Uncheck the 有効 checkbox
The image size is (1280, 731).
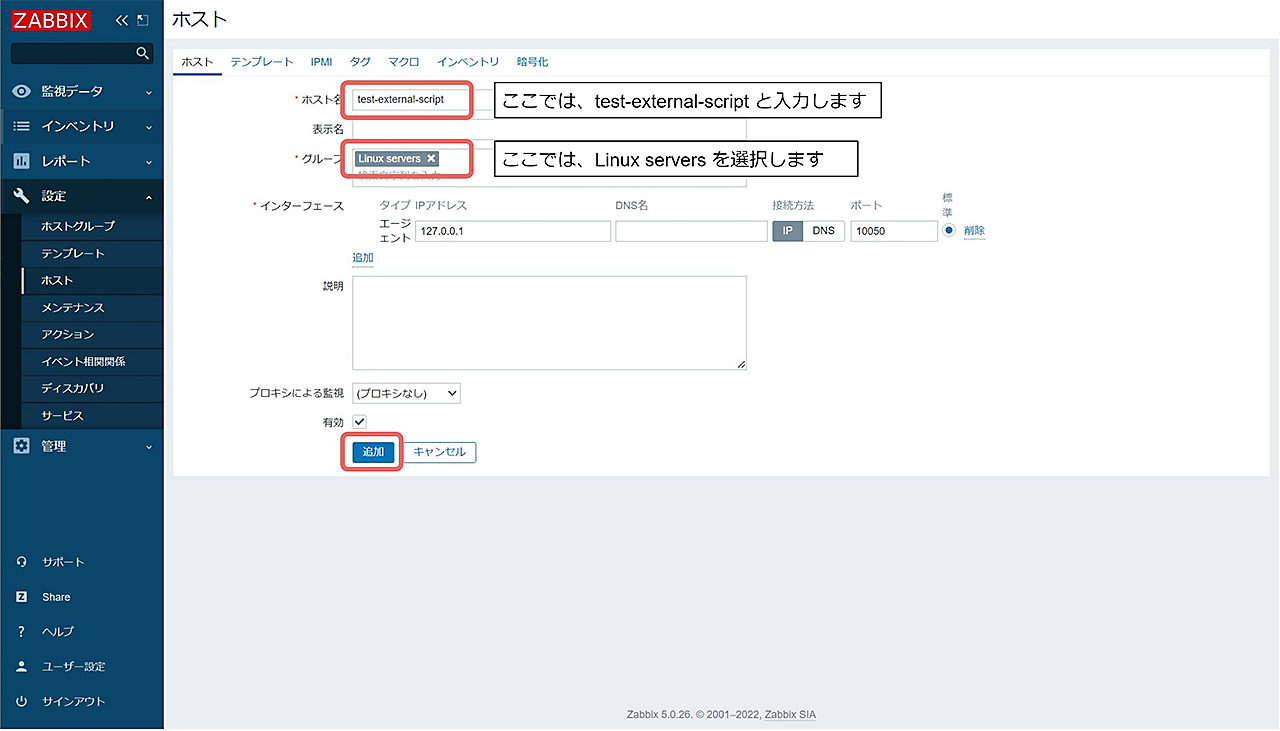pos(359,421)
